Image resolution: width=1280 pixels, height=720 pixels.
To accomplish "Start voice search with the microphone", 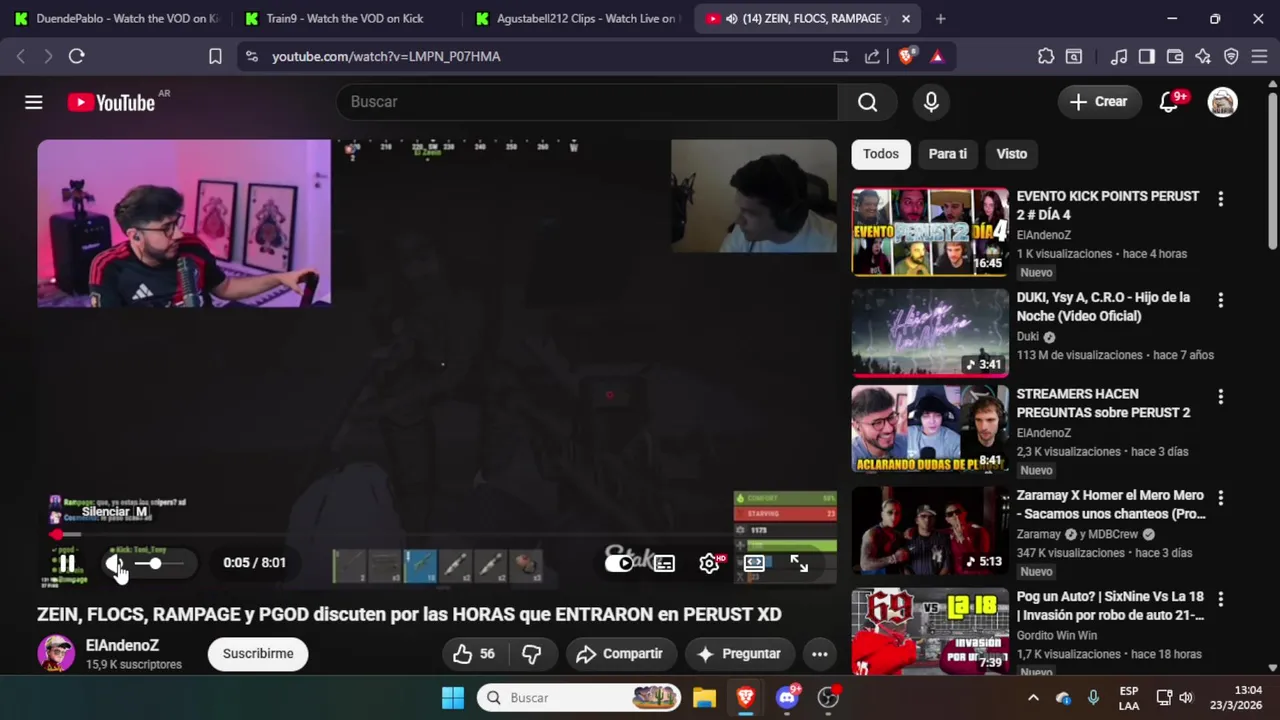I will (x=931, y=102).
